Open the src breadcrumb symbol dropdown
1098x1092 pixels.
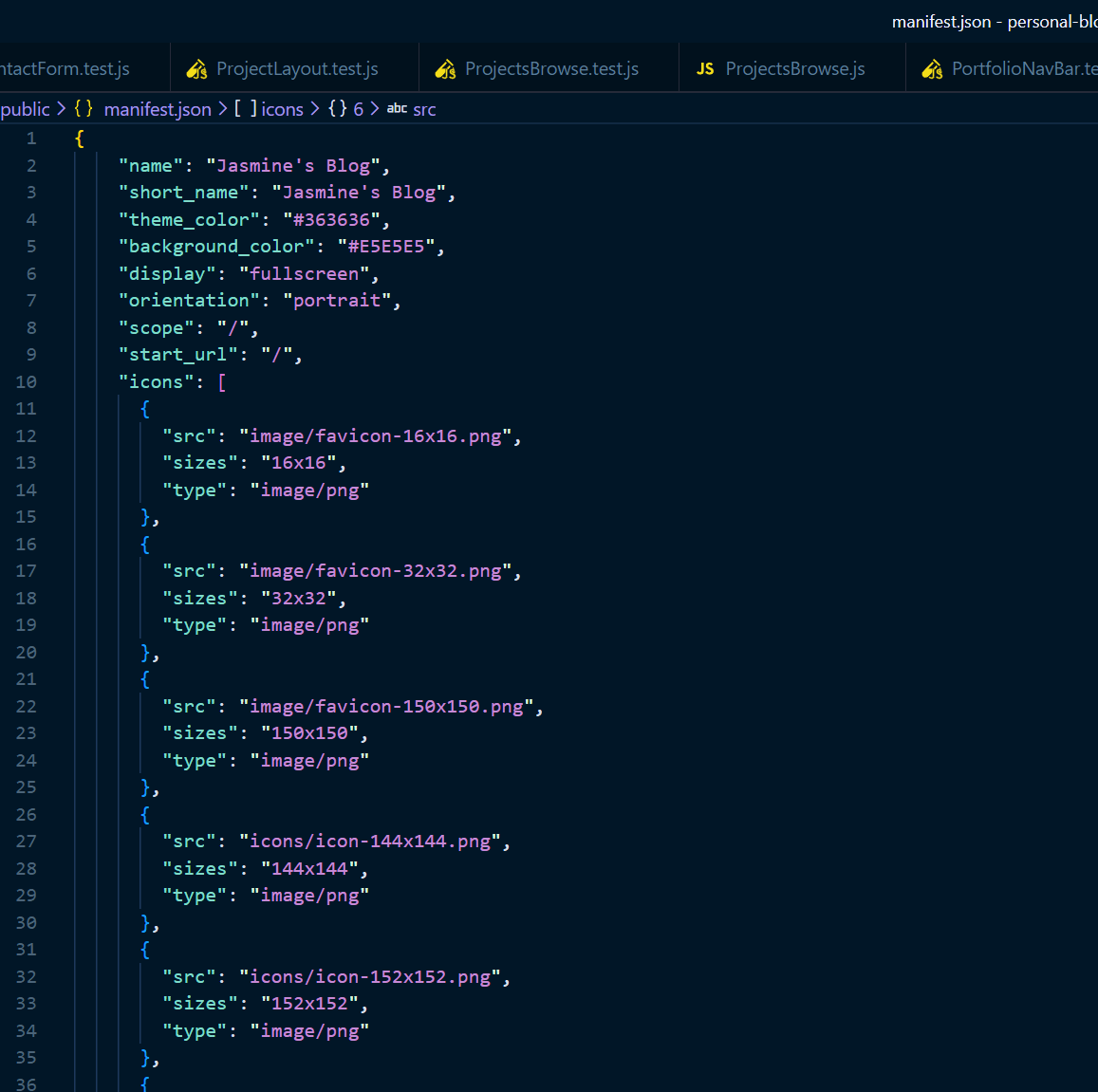tap(424, 109)
